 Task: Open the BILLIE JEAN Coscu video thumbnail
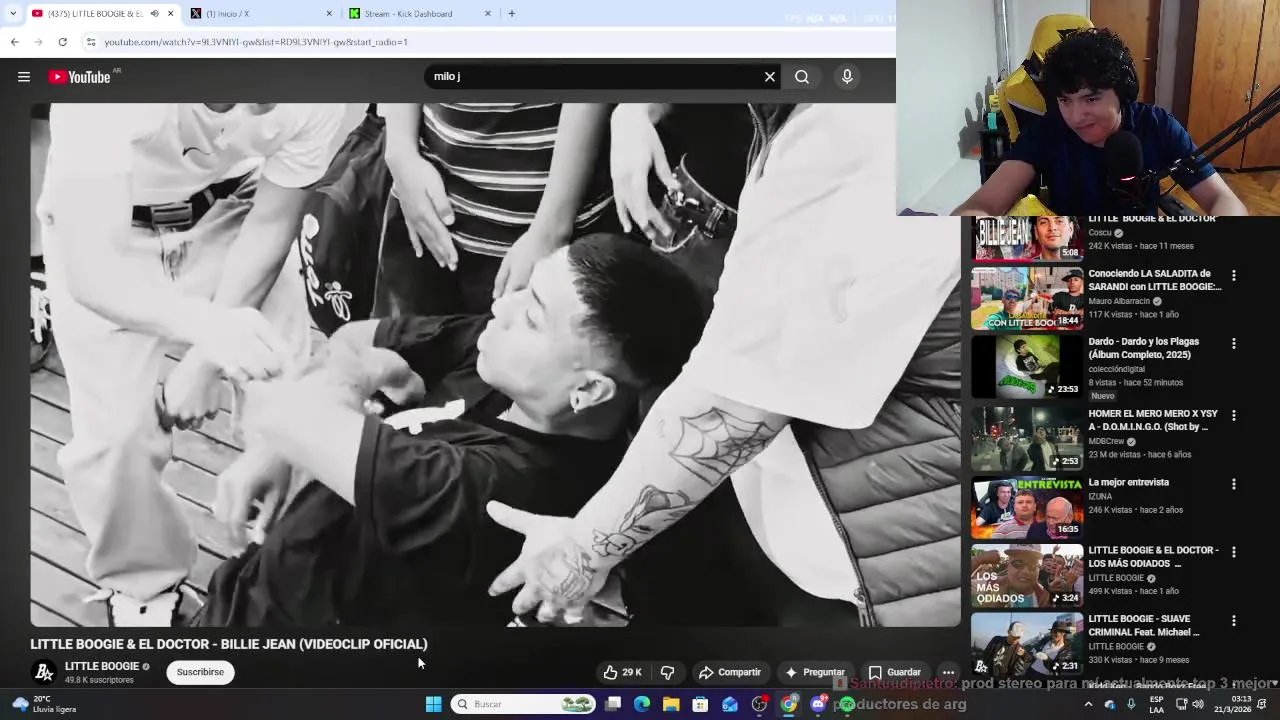[1027, 238]
